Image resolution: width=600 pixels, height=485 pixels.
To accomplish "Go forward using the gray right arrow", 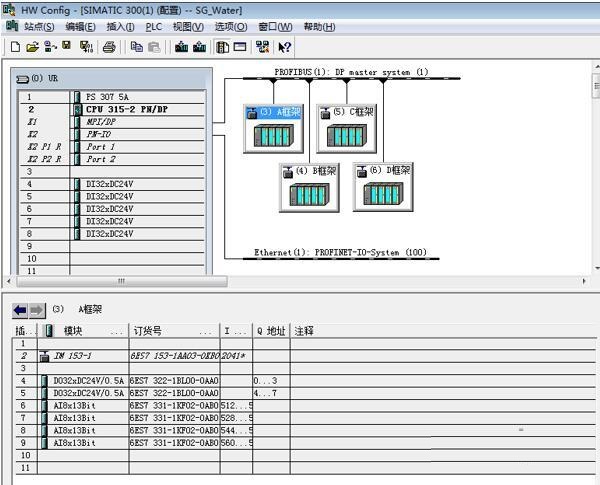I will tap(37, 310).
